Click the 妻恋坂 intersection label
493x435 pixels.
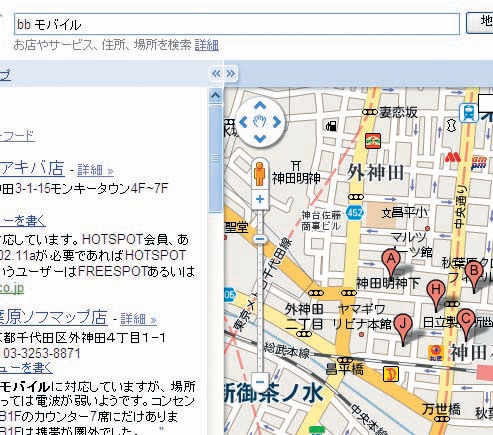tap(398, 112)
